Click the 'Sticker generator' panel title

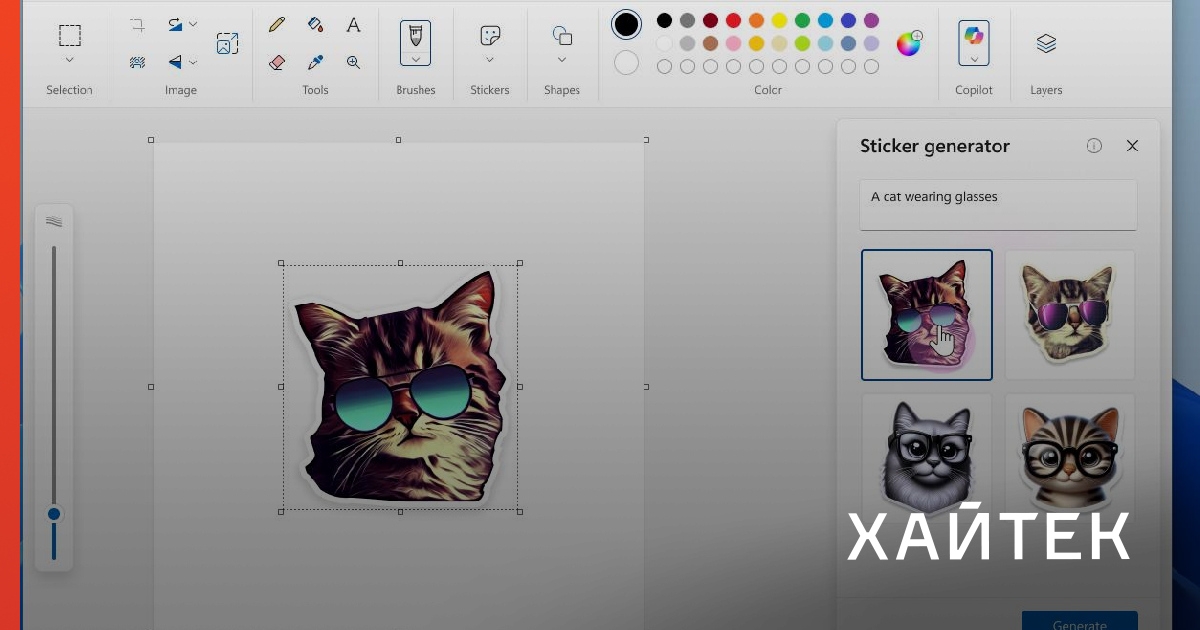(935, 146)
